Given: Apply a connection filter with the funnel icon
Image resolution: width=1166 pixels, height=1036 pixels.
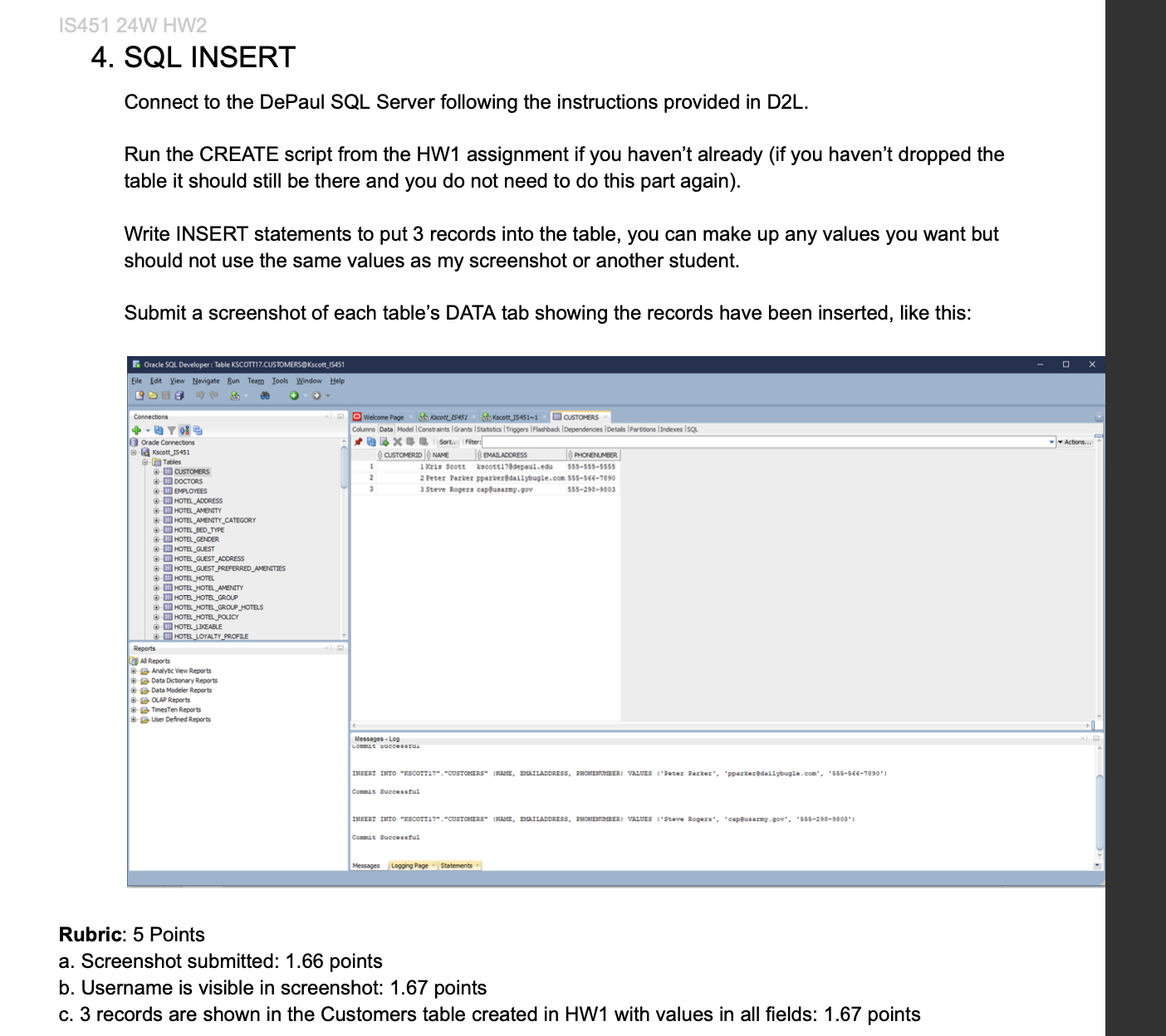Looking at the screenshot, I should [x=172, y=429].
